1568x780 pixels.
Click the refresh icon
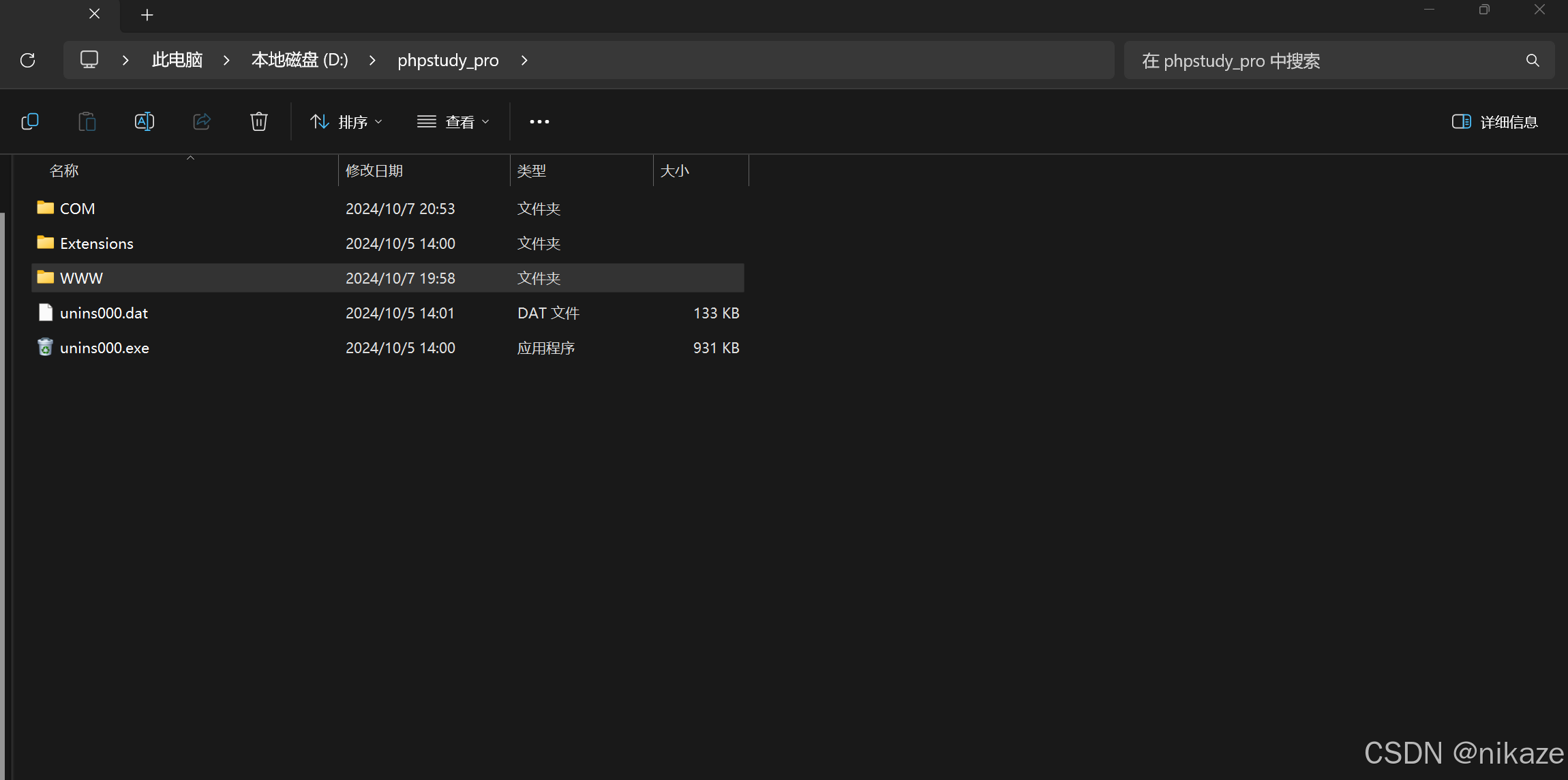coord(28,60)
